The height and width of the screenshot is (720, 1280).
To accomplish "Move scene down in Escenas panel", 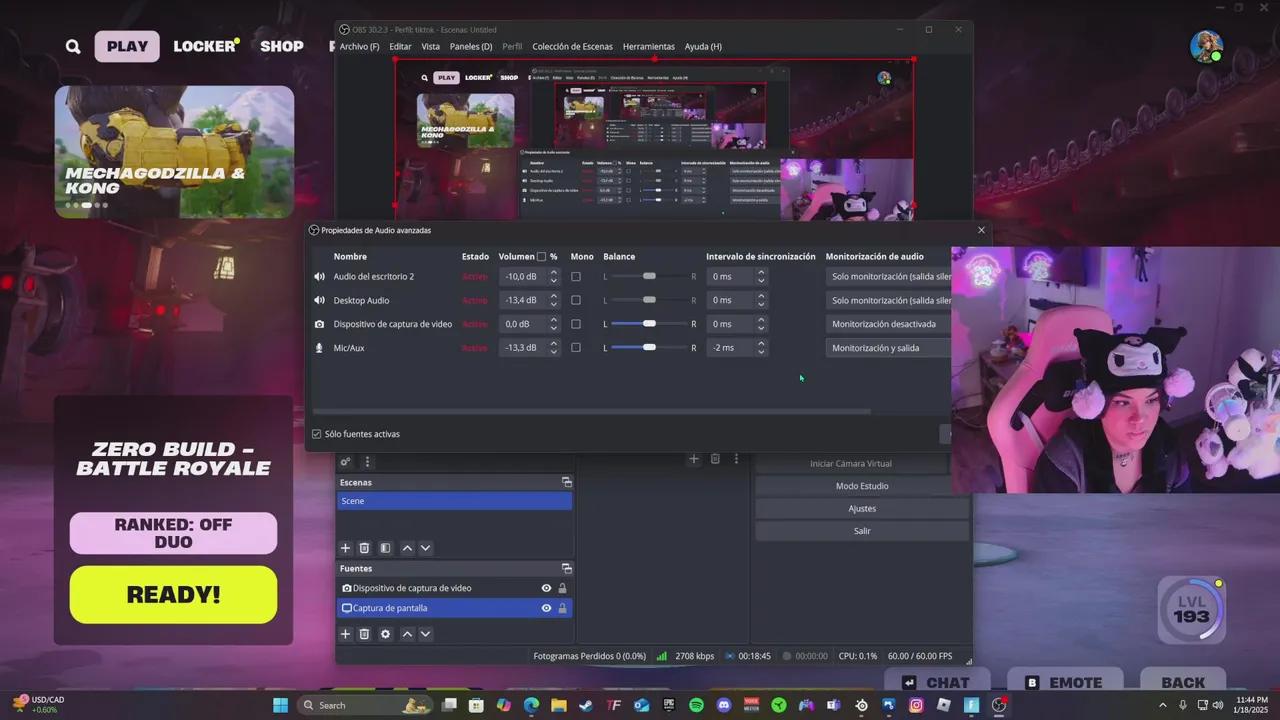I will 425,548.
